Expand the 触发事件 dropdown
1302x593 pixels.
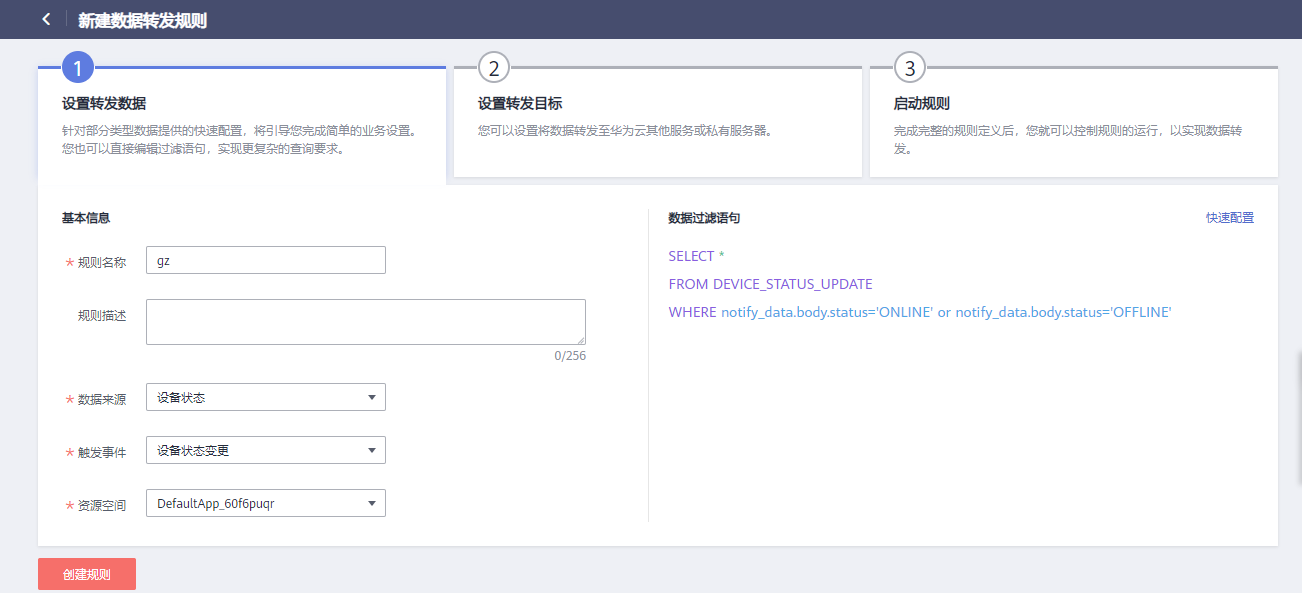[265, 450]
